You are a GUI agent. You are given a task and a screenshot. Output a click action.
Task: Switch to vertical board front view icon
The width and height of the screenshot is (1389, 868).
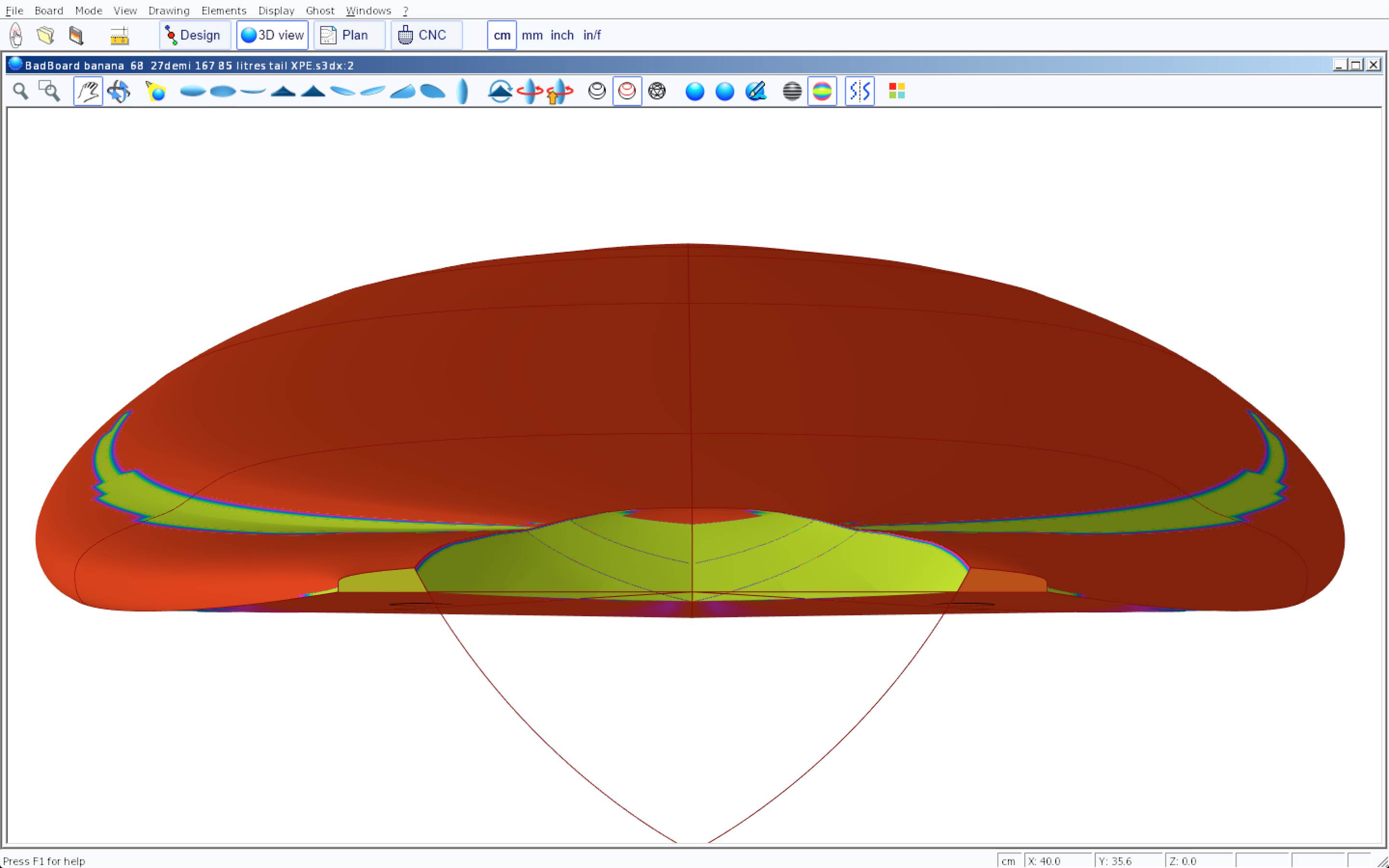(463, 91)
